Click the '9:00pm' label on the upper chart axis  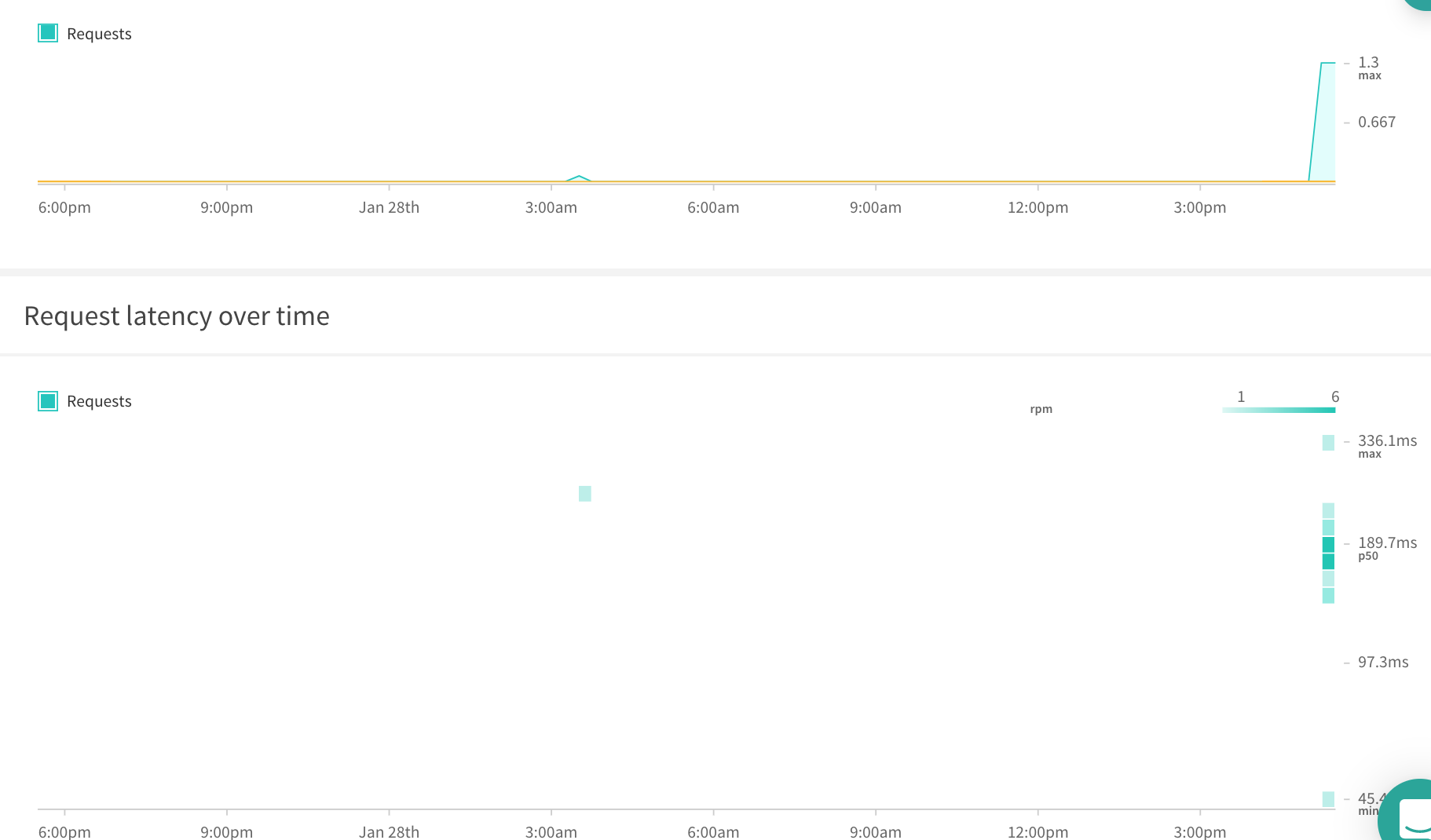tap(226, 207)
